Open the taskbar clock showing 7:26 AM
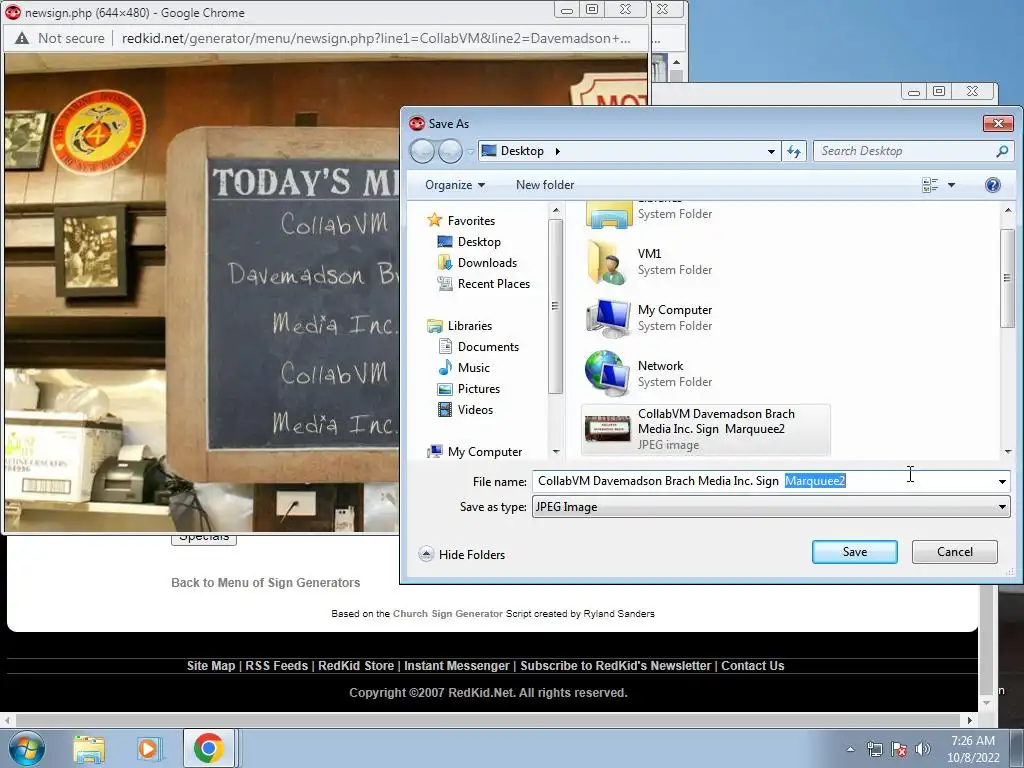This screenshot has width=1024, height=768. (973, 749)
